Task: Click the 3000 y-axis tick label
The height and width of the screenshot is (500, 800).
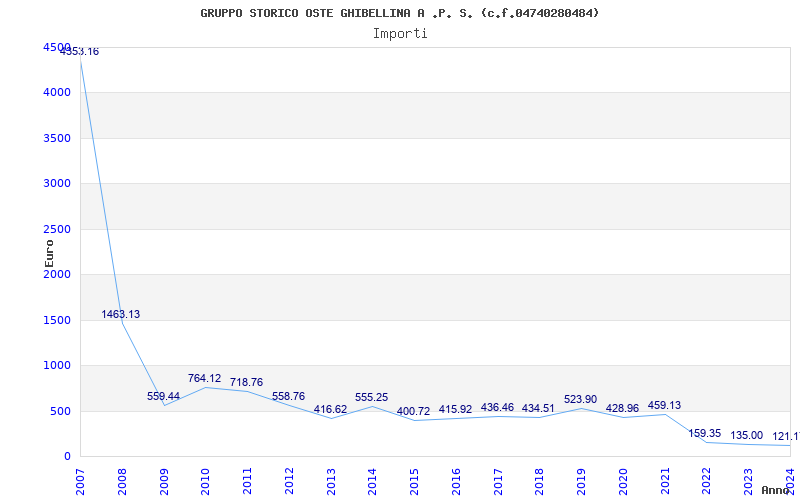Action: coord(57,184)
